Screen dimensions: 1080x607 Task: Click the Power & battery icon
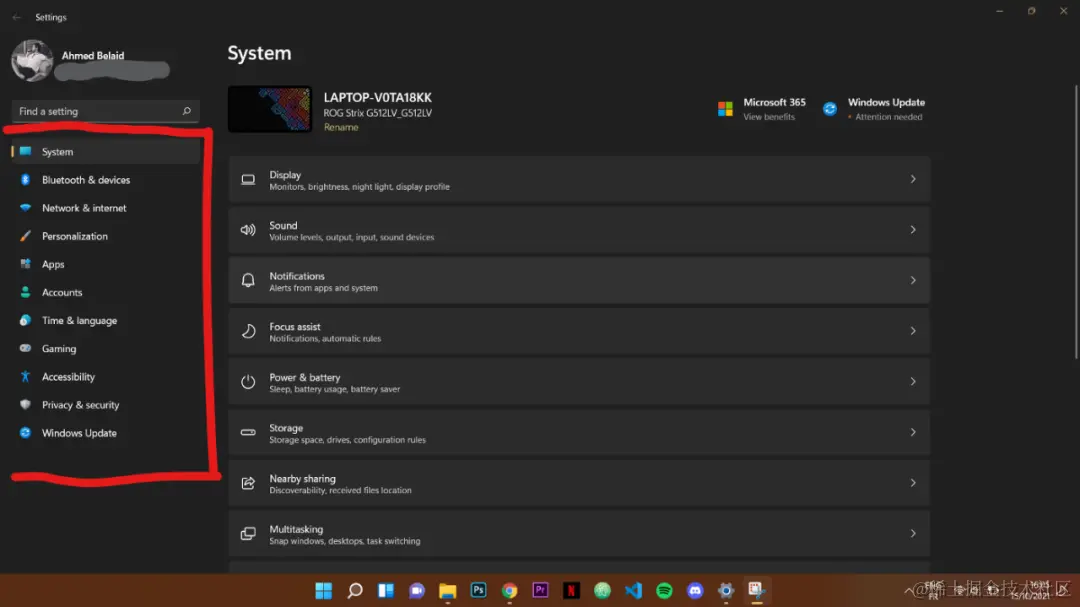[x=248, y=382]
